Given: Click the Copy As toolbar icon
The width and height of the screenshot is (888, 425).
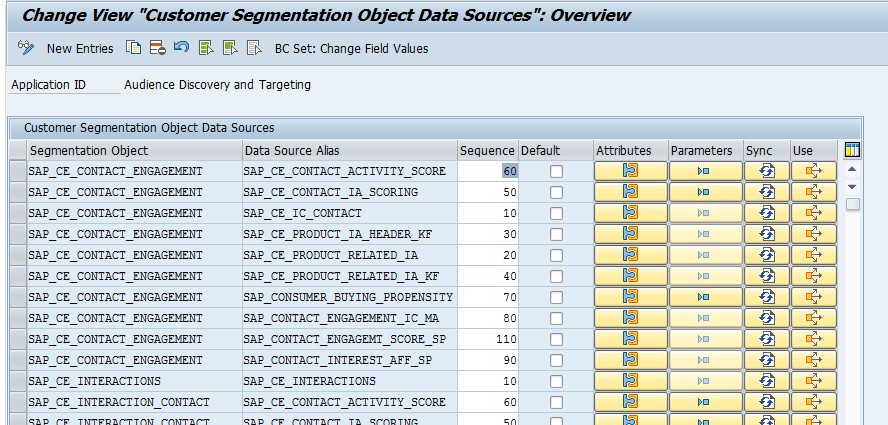Looking at the screenshot, I should (x=134, y=48).
